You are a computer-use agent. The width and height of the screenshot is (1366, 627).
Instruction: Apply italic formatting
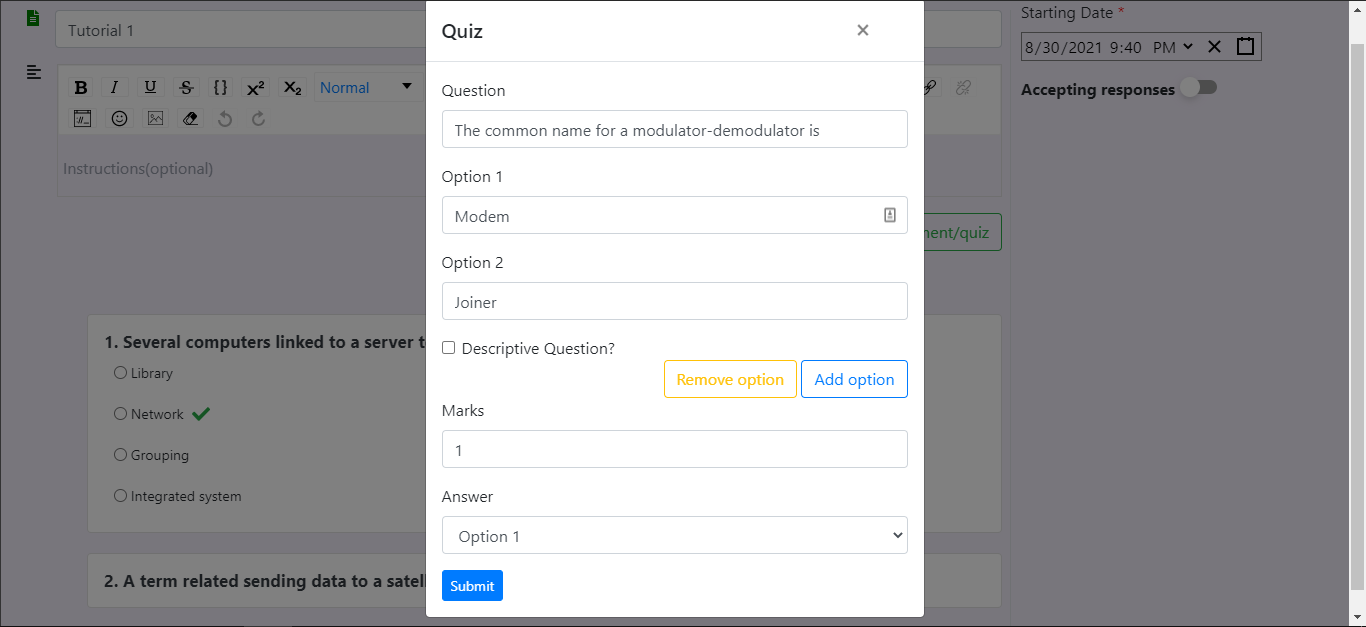point(115,88)
